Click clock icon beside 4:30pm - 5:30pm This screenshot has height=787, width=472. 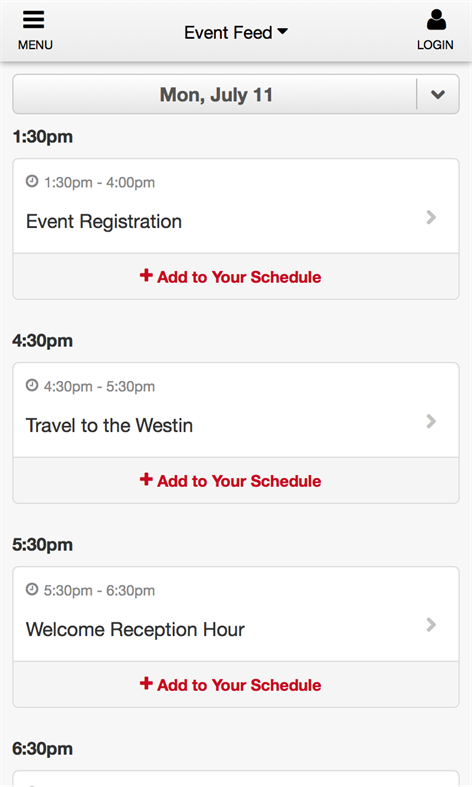point(32,385)
